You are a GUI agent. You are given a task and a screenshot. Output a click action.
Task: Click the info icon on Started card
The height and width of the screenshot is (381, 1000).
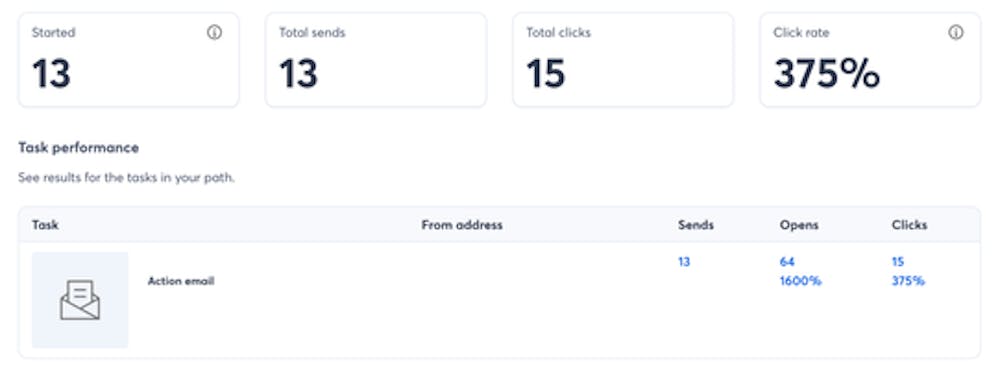coord(214,33)
